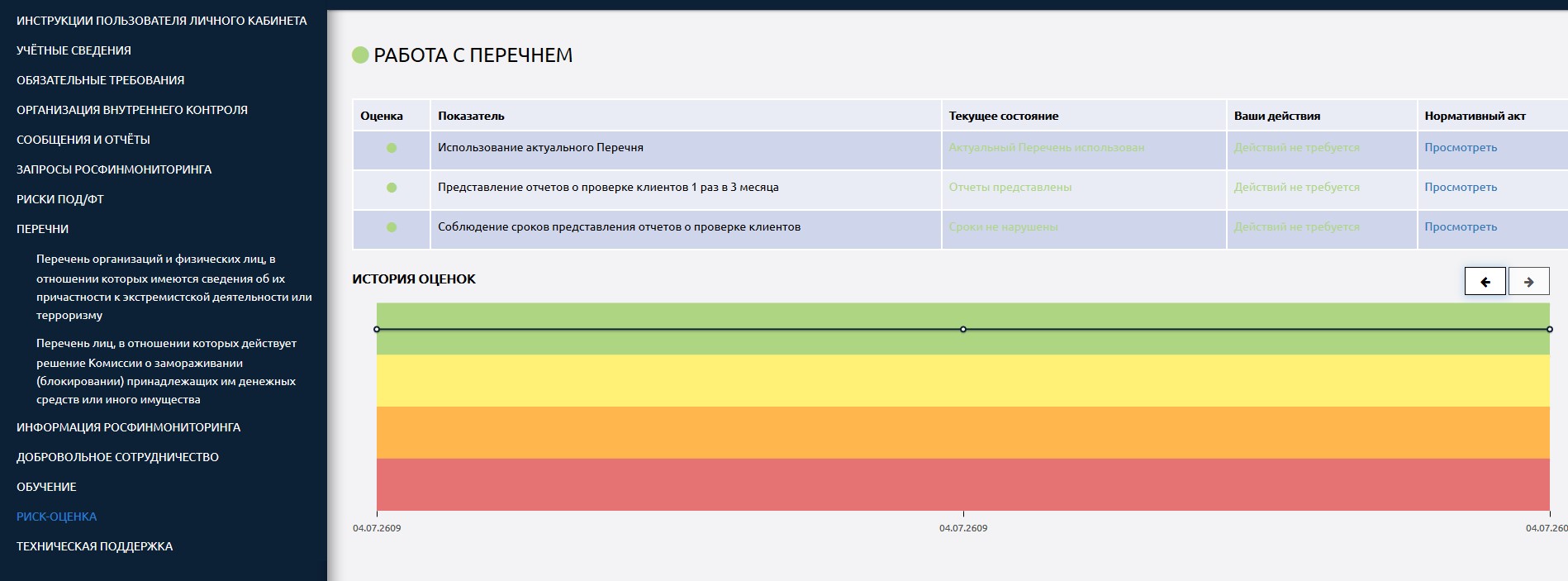The image size is (1568, 581).
Task: Open Техническая поддержка
Action: tap(94, 546)
